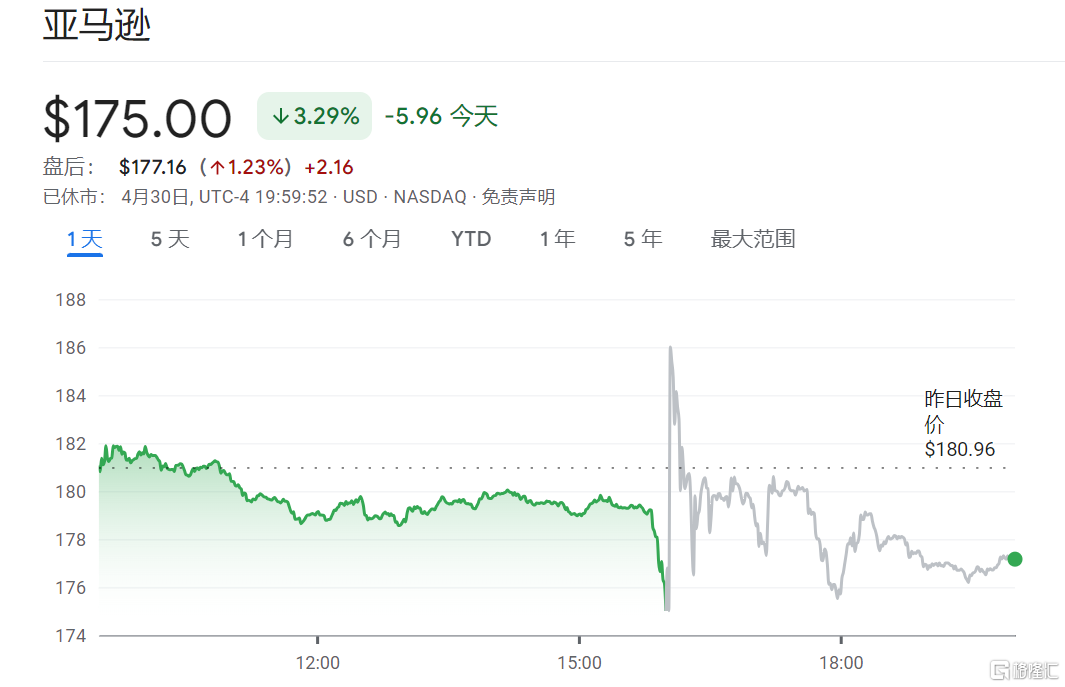
Task: Show the 1个月 price chart
Action: pyautogui.click(x=265, y=239)
